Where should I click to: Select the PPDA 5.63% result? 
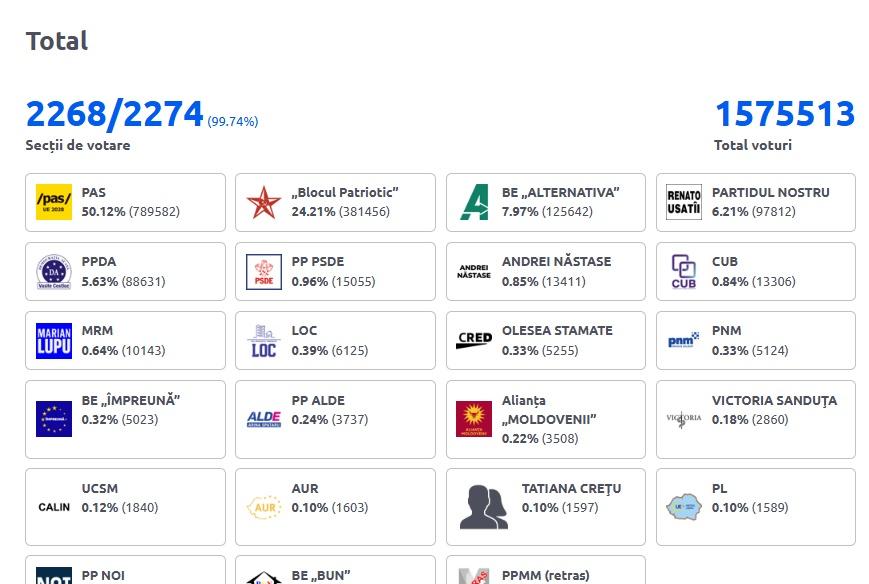(124, 281)
